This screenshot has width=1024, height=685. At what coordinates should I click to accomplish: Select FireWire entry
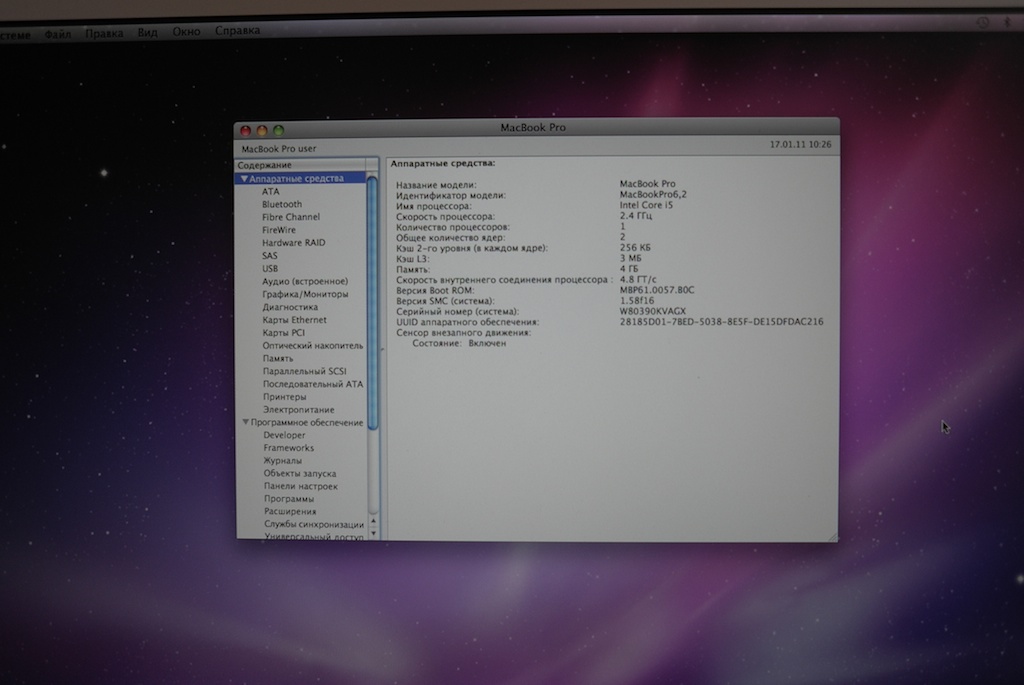(279, 230)
